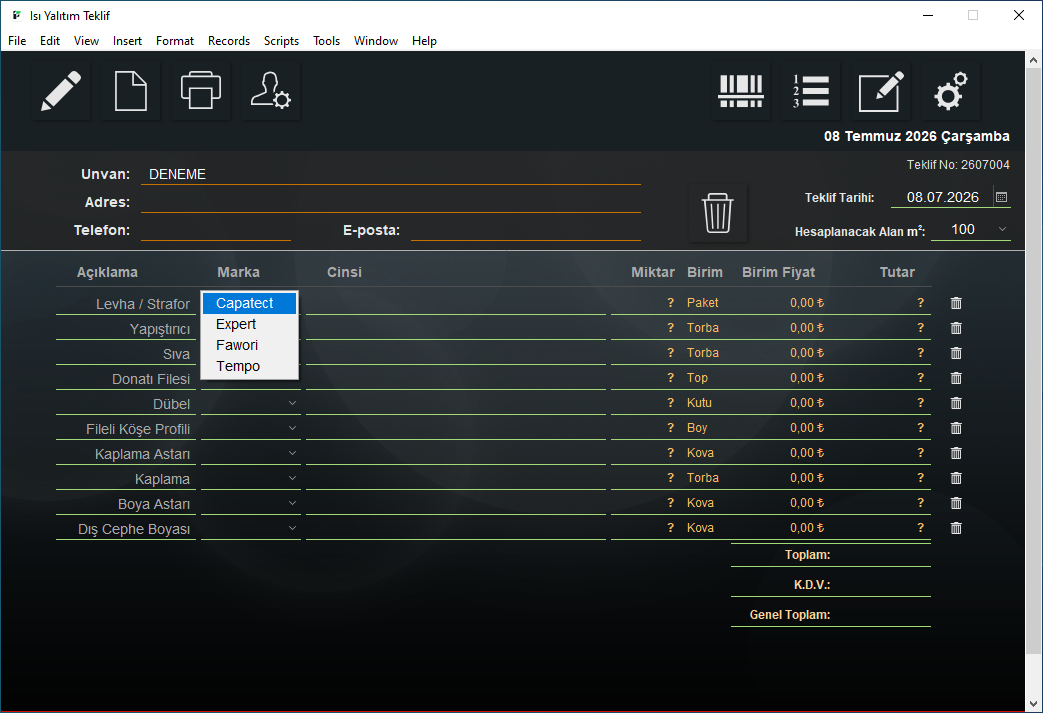Open the Format menu

[x=175, y=41]
